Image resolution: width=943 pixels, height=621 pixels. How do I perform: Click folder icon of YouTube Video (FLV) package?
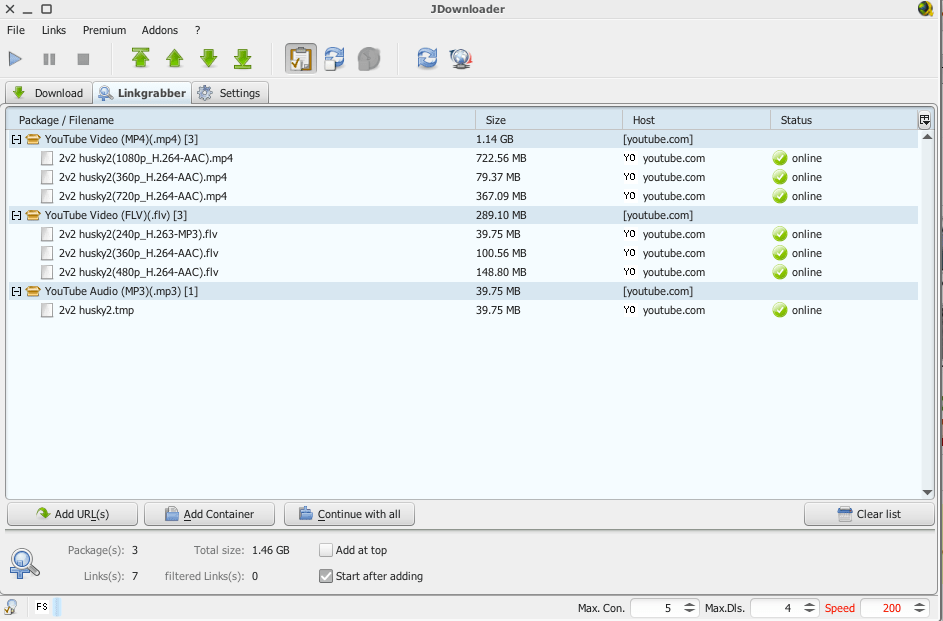pyautogui.click(x=34, y=215)
